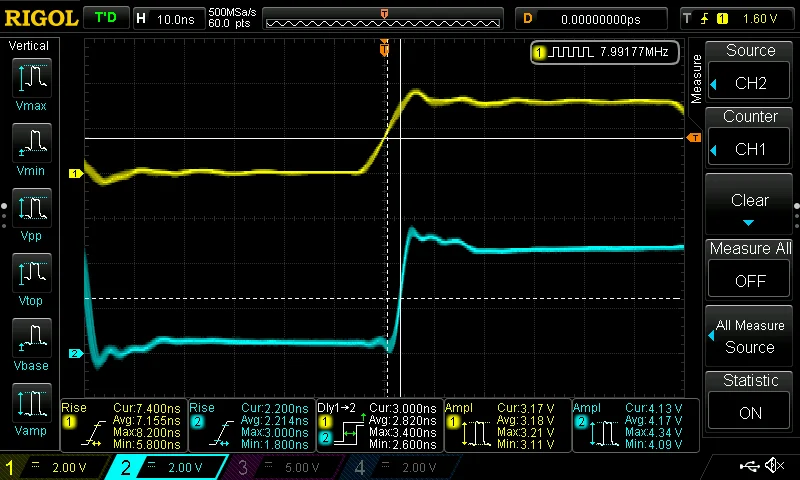Open the CH2 measurement Source selector
The height and width of the screenshot is (480, 800).
tap(749, 83)
